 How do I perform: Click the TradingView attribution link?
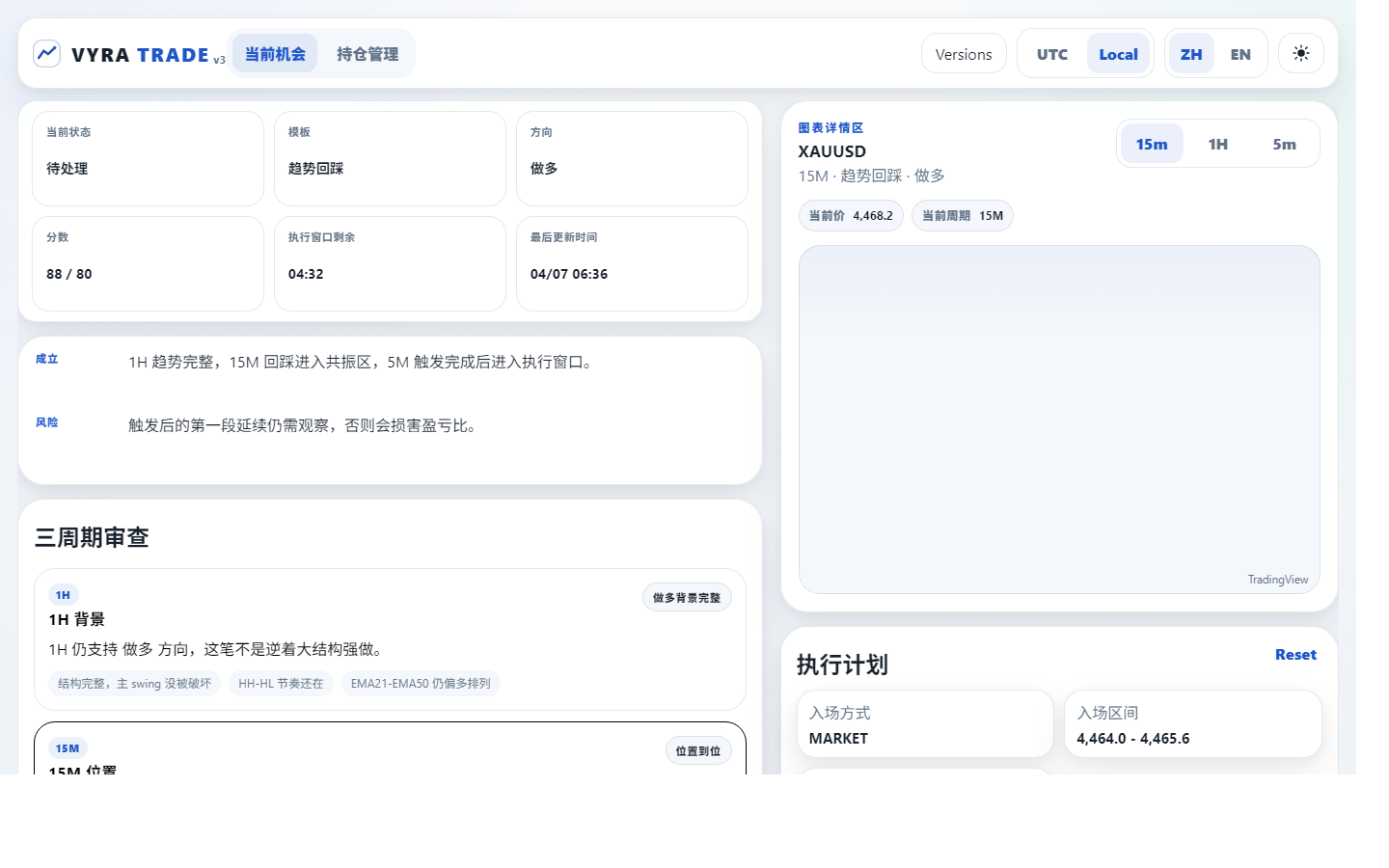[x=1278, y=579]
